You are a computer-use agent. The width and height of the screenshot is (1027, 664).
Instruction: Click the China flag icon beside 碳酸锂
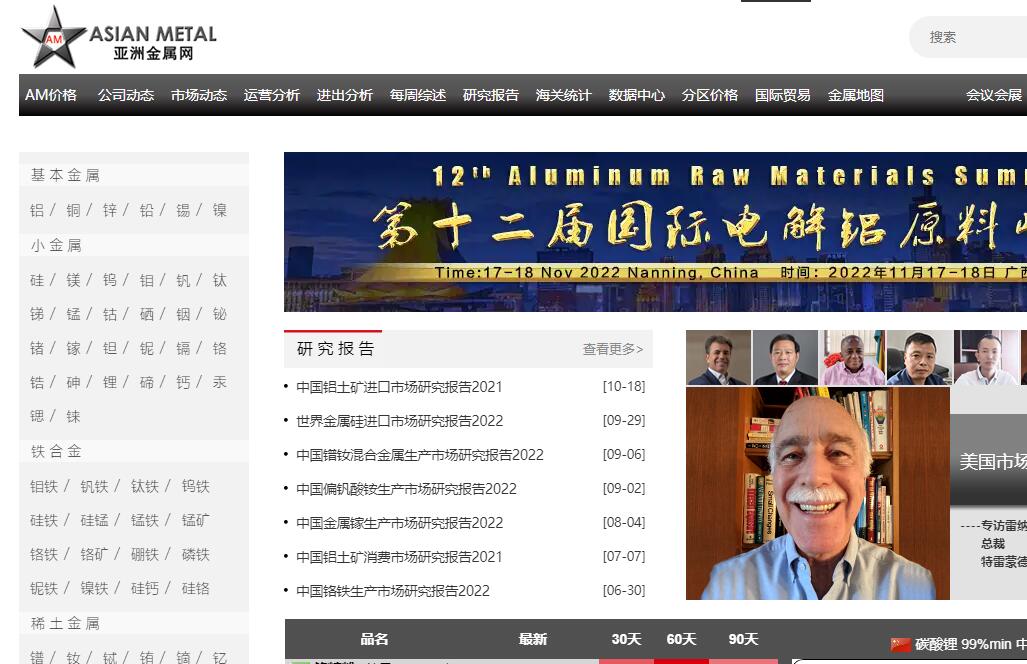coord(900,644)
